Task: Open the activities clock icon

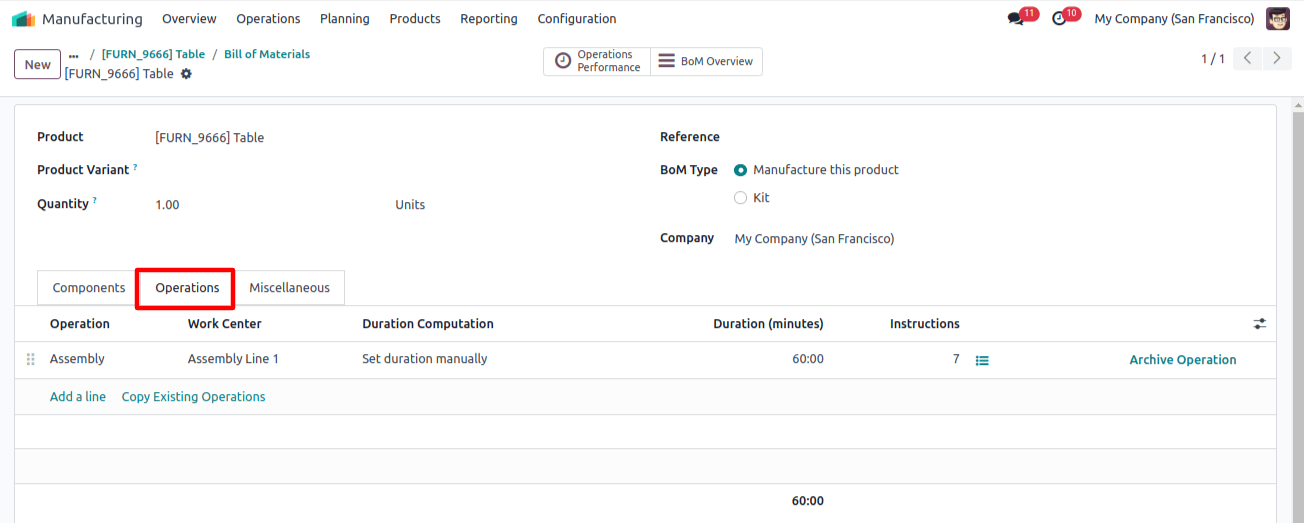Action: pyautogui.click(x=1059, y=19)
